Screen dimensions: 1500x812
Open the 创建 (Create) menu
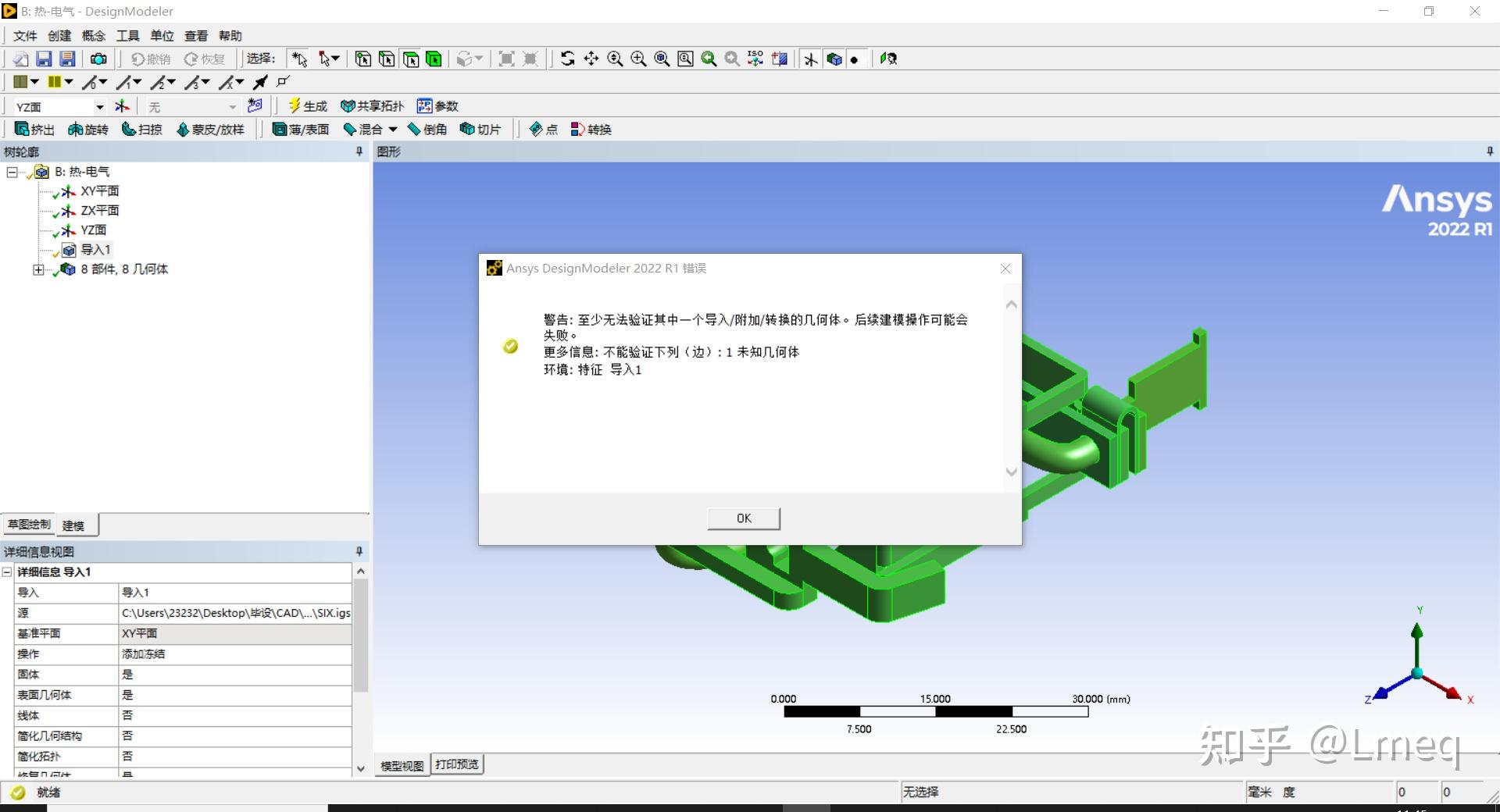click(x=59, y=36)
